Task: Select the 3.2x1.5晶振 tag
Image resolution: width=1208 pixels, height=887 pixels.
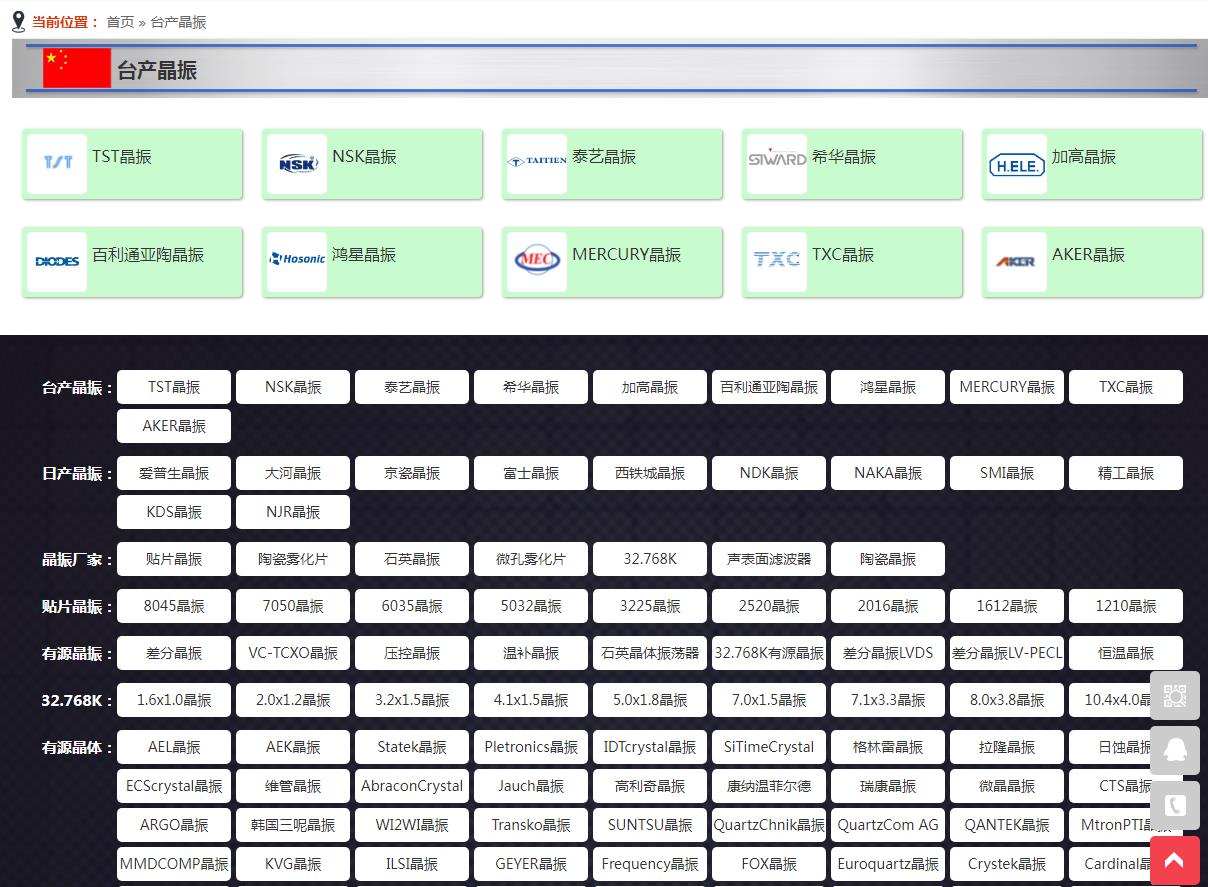Action: click(412, 700)
